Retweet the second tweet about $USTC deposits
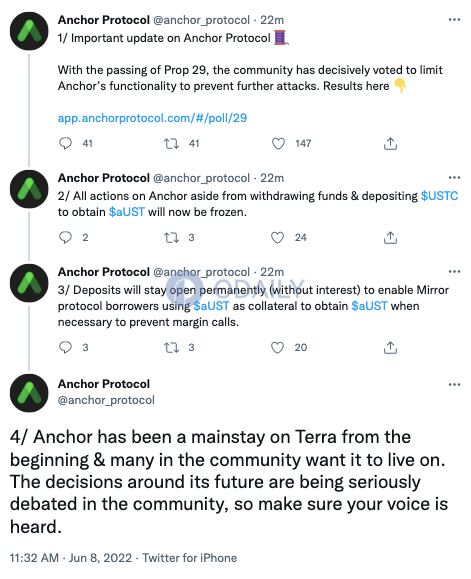Viewport: 471px width, 579px height. click(171, 237)
